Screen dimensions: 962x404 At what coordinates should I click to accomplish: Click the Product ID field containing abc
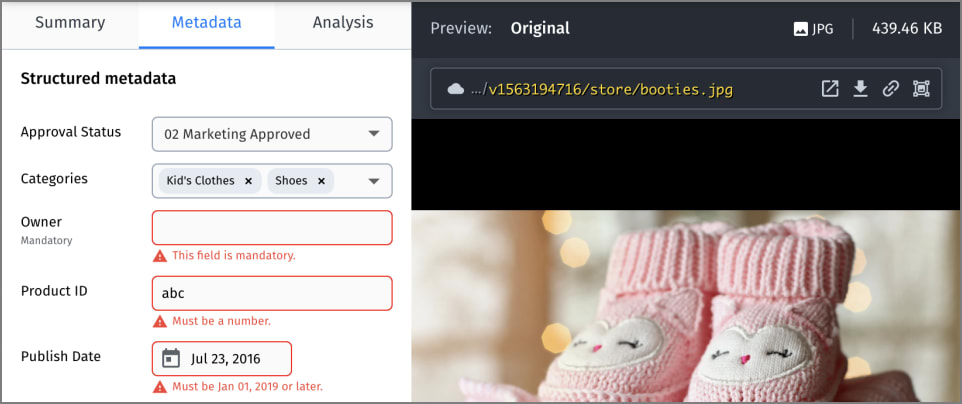click(x=272, y=293)
